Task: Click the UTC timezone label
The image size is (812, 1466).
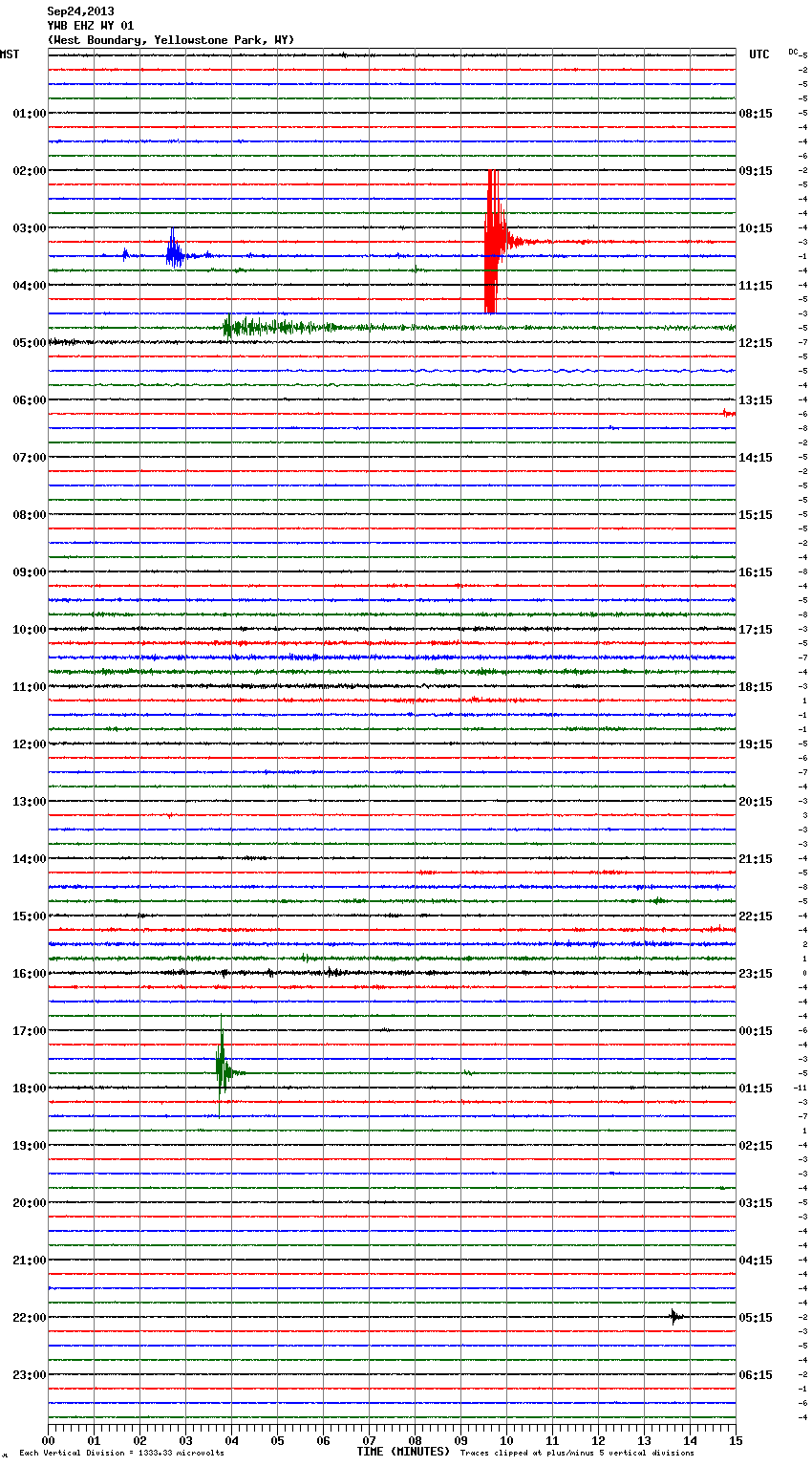Action: point(759,54)
